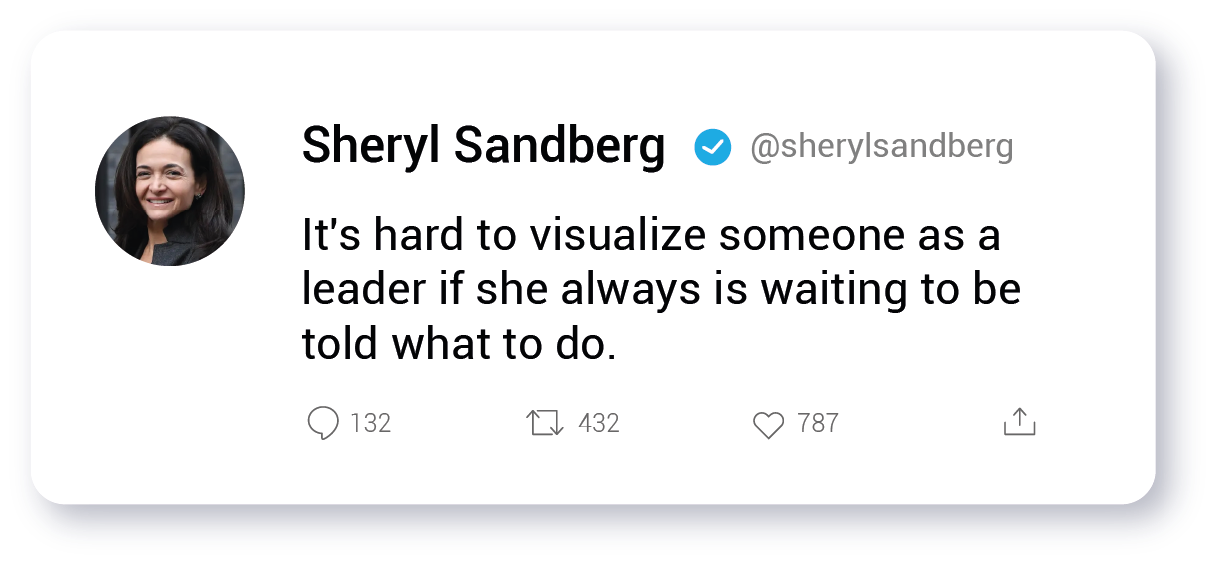The image size is (1215, 564).
Task: Like the tweet with the heart icon
Action: point(768,425)
